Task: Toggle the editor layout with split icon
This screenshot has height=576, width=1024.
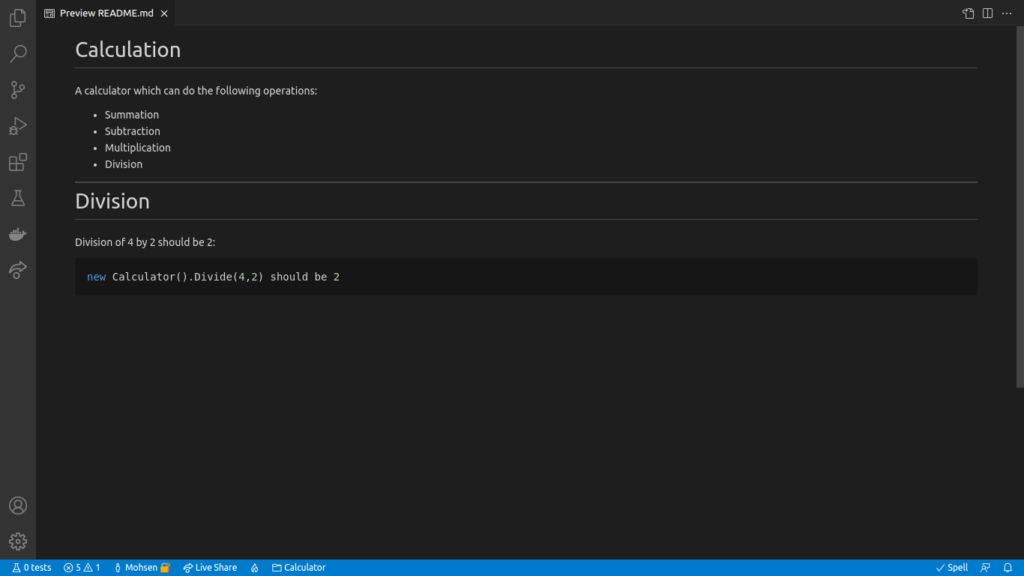Action: pos(987,13)
